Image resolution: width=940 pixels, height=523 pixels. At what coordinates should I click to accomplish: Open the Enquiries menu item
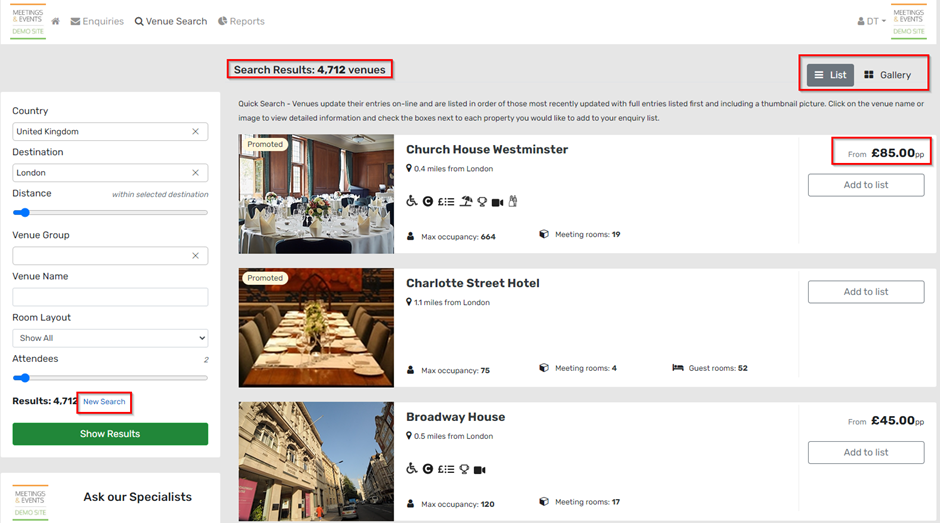(x=97, y=22)
